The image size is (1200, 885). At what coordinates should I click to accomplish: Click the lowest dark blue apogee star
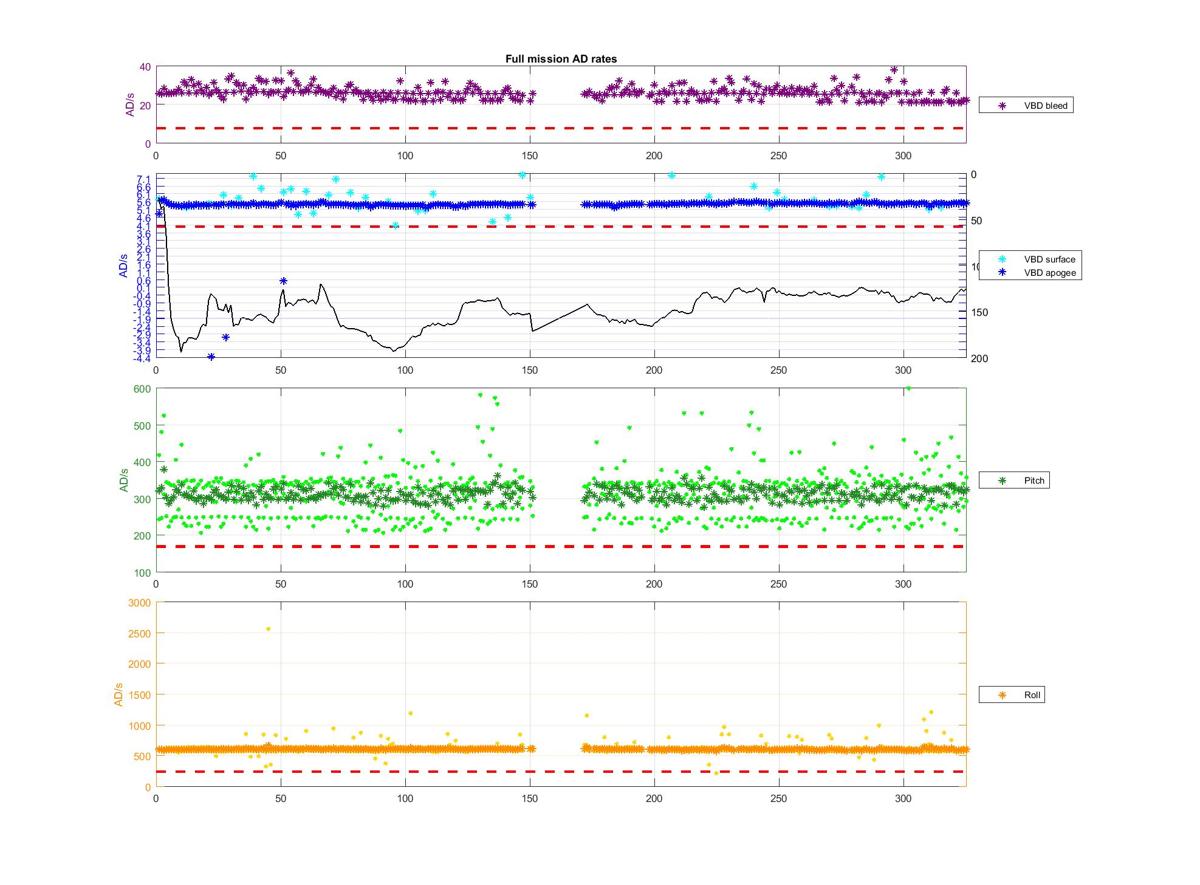tap(211, 357)
